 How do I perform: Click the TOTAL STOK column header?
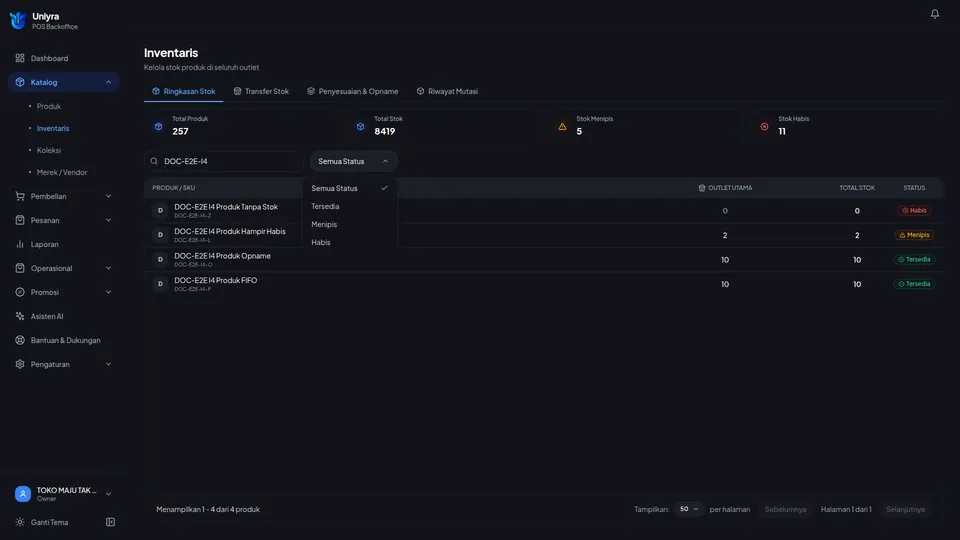pyautogui.click(x=857, y=188)
